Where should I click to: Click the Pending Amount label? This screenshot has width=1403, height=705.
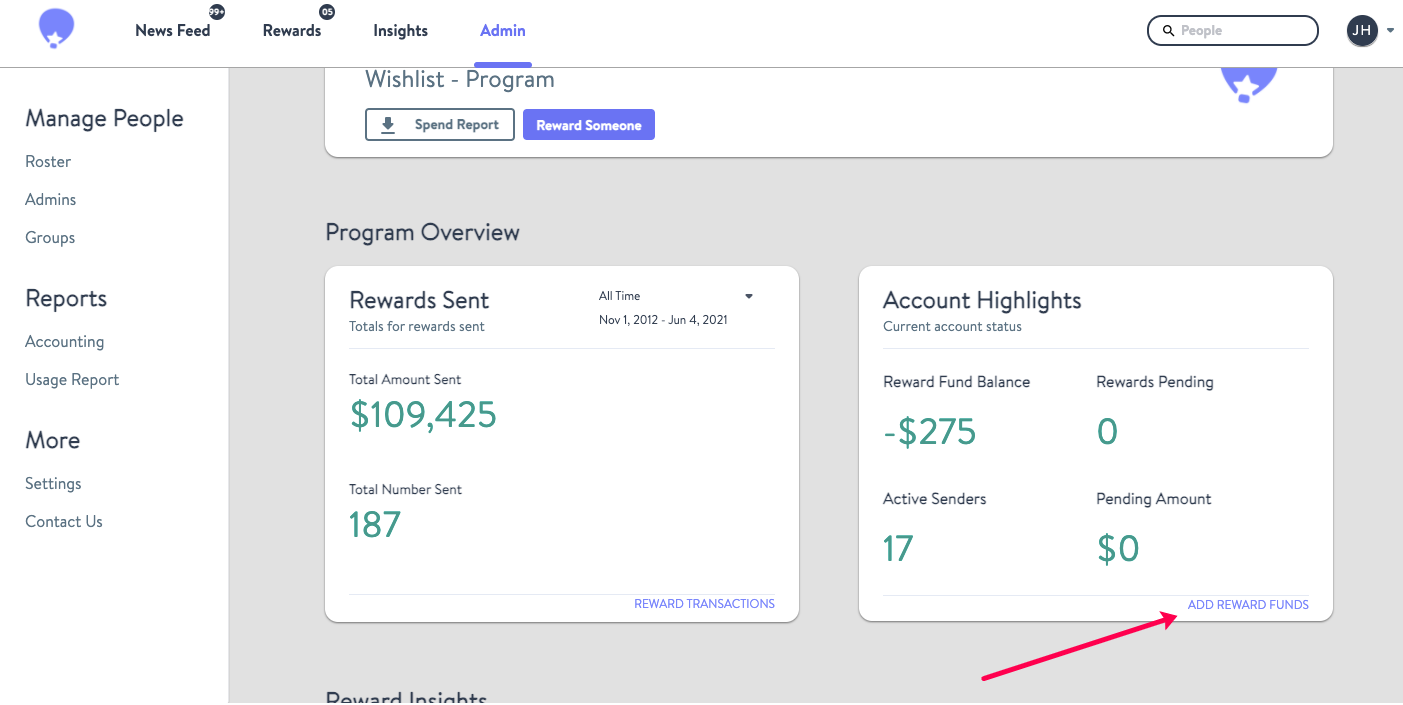[x=1154, y=499]
